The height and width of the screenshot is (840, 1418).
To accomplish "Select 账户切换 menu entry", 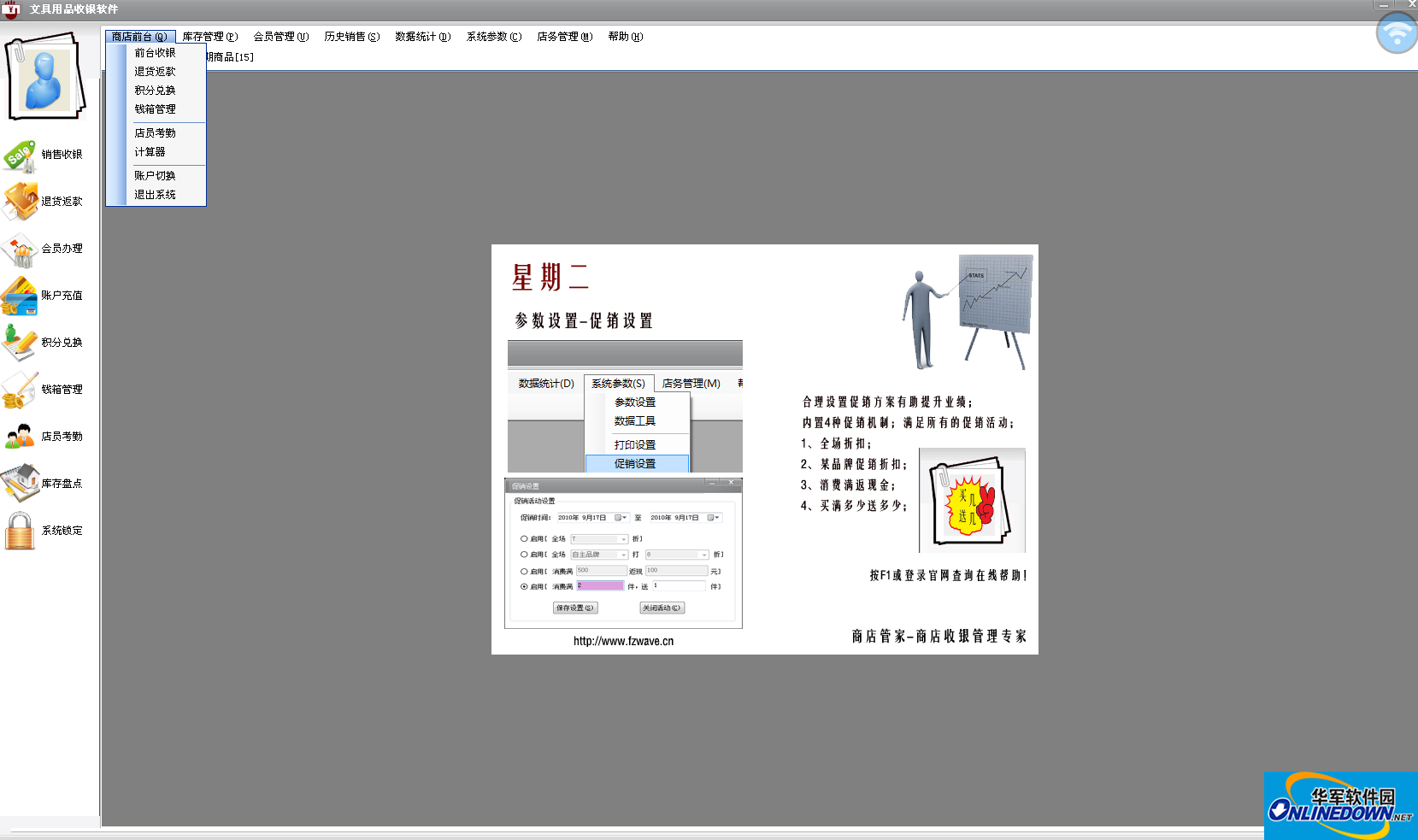I will (x=155, y=176).
